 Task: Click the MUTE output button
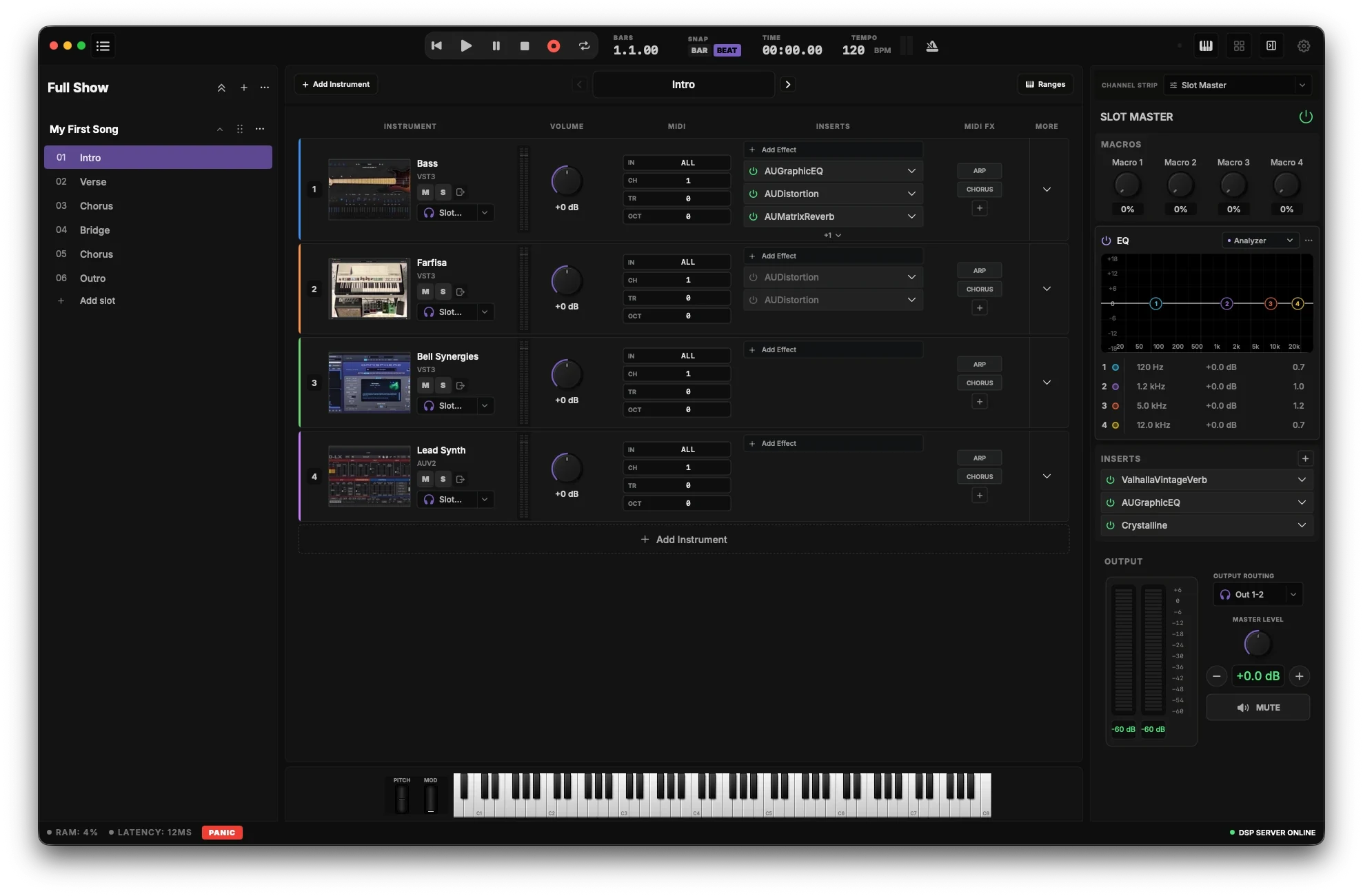[1258, 708]
